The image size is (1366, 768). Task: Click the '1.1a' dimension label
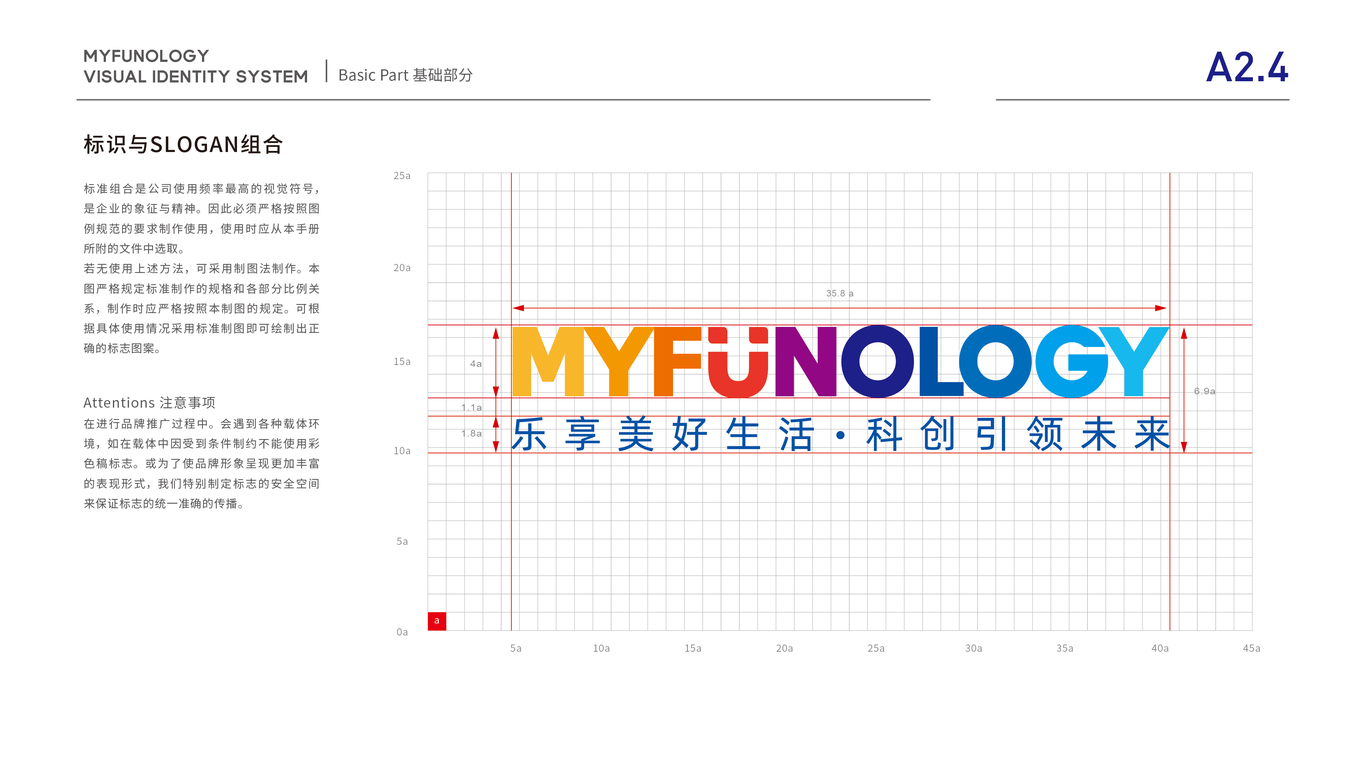(x=471, y=407)
